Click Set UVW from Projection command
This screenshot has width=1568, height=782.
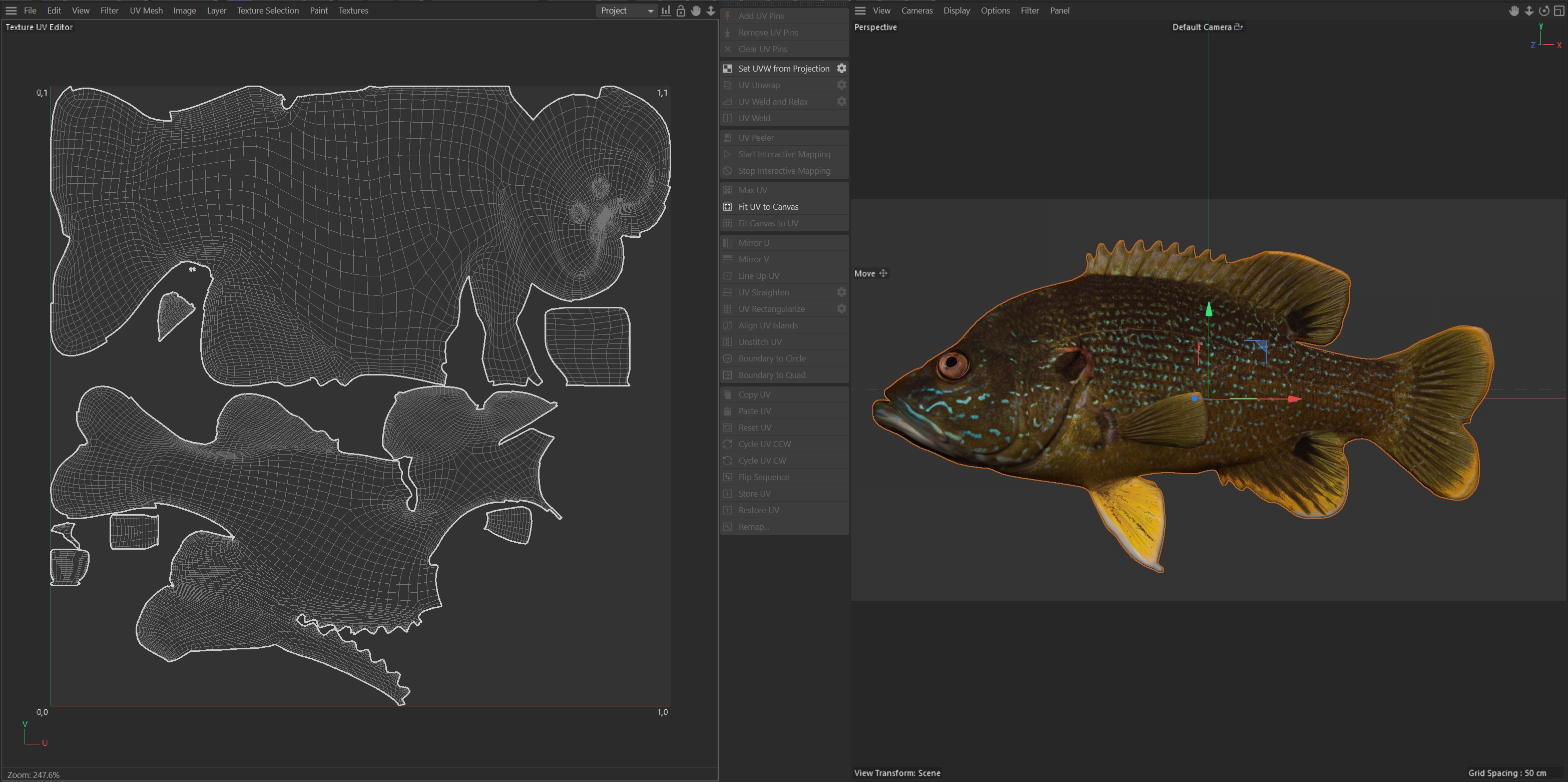pos(783,68)
